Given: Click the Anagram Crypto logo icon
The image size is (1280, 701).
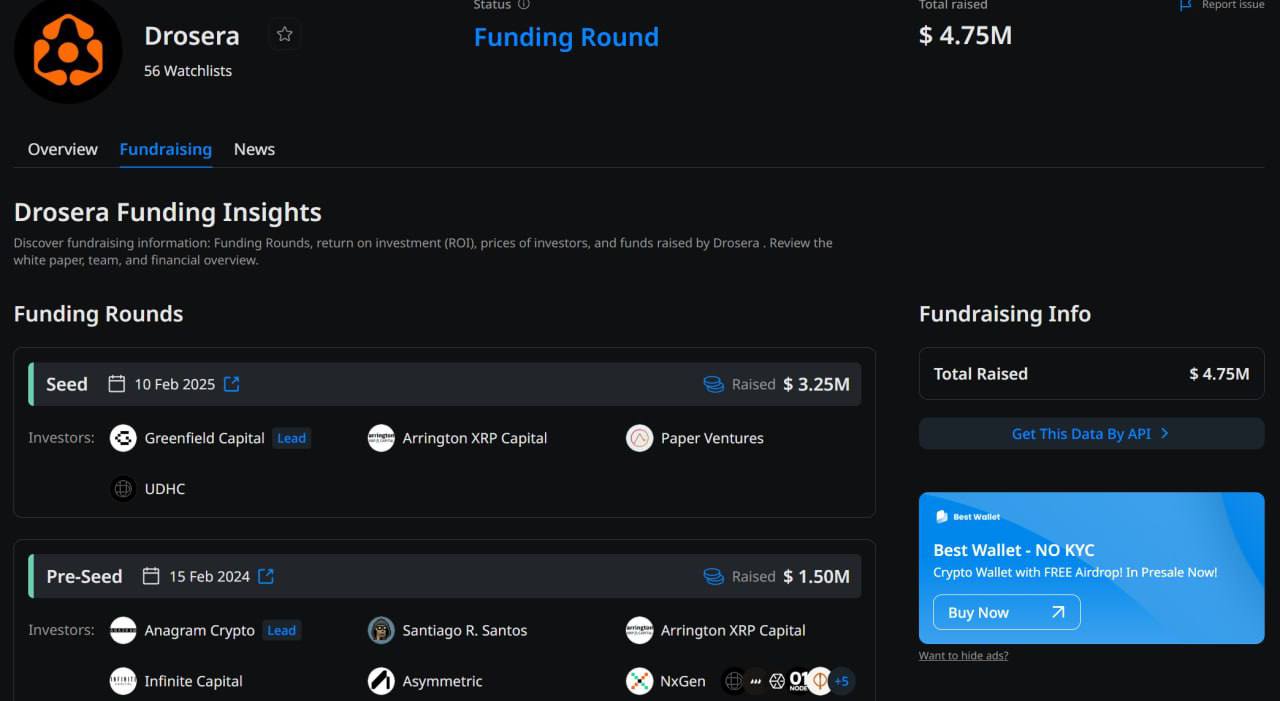Looking at the screenshot, I should pos(123,630).
